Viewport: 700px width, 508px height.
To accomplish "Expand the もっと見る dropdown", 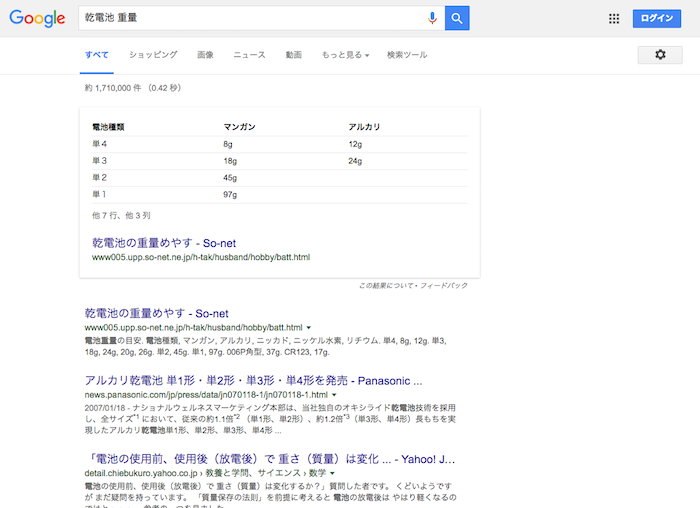I will coord(345,55).
